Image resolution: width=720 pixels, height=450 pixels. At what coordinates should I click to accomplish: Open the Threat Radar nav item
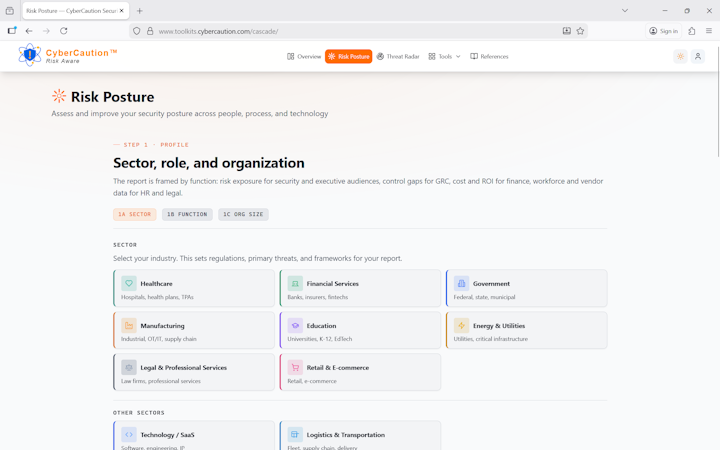398,57
